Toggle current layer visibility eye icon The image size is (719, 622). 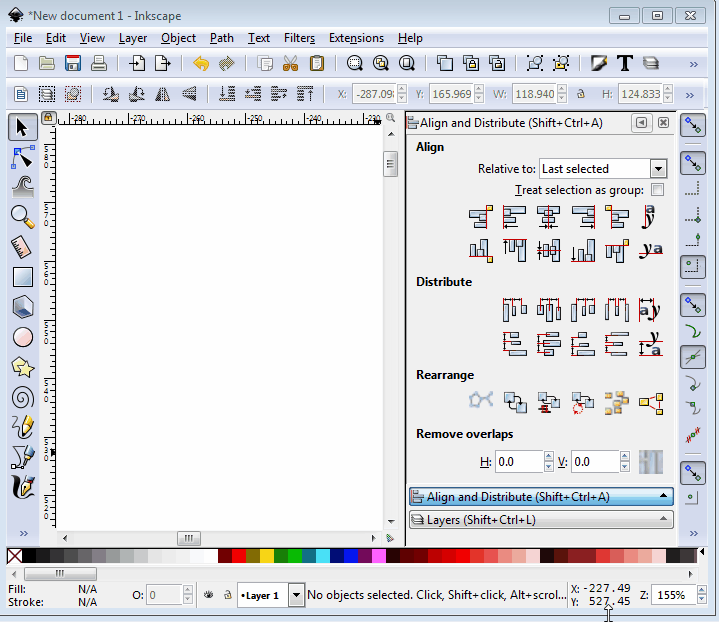[x=209, y=595]
